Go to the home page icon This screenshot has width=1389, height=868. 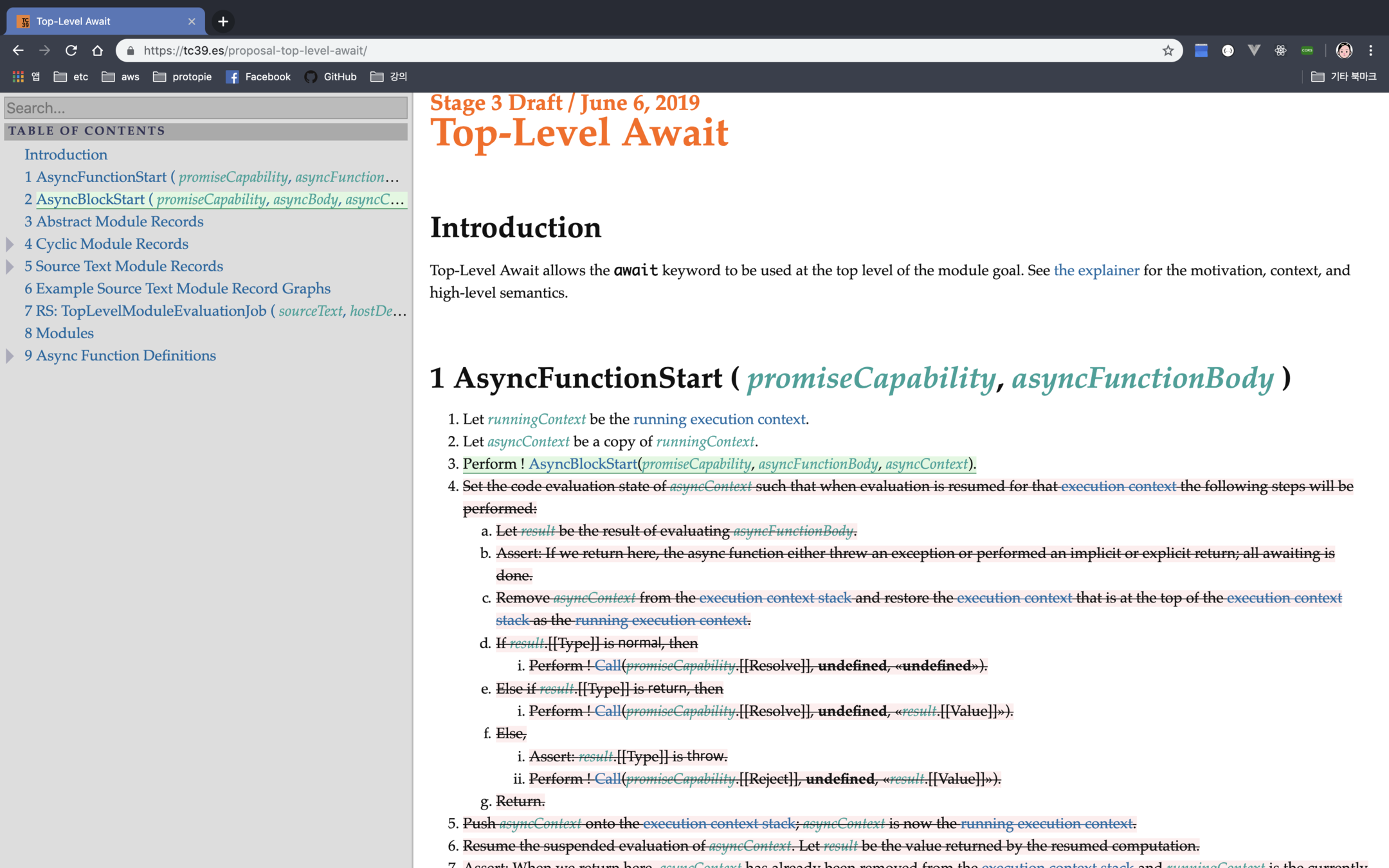97,50
